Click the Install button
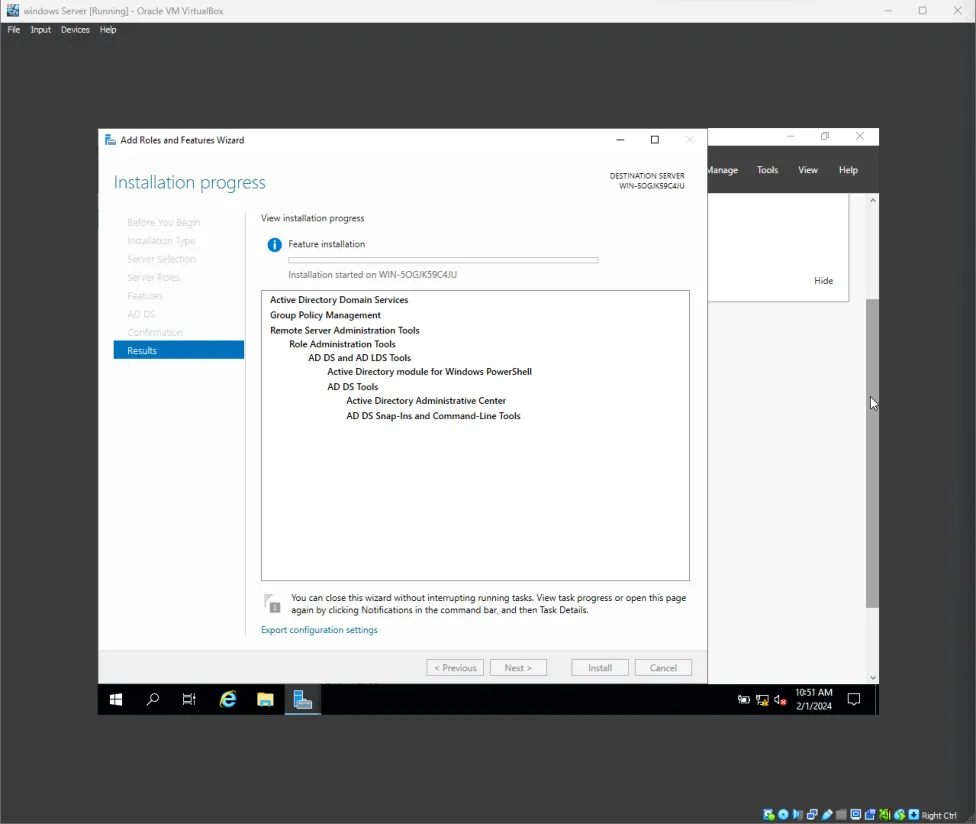976x824 pixels. (600, 668)
